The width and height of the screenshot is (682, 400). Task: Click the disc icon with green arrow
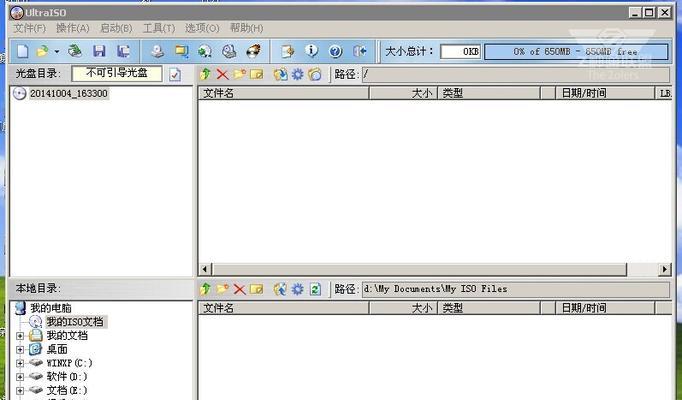click(205, 51)
